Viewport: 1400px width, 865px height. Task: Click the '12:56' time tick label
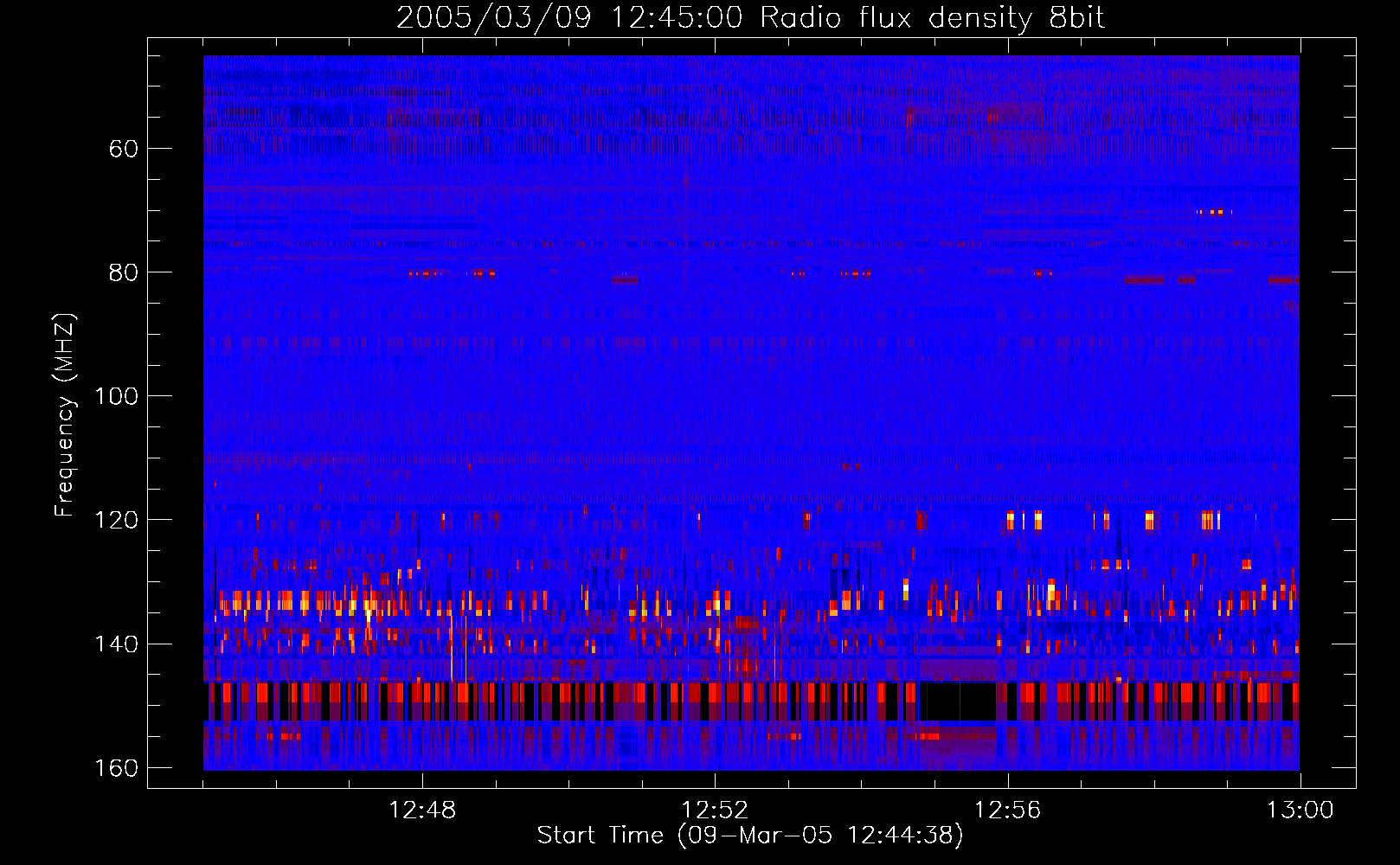click(x=1007, y=811)
